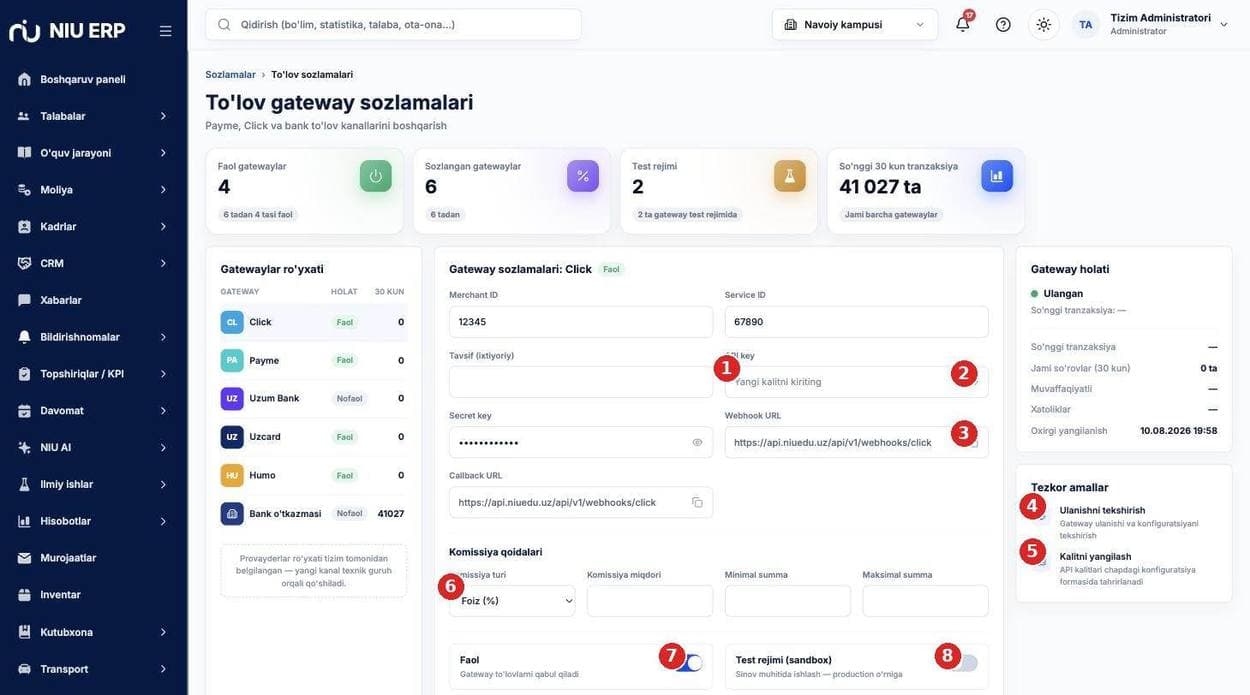The height and width of the screenshot is (695, 1250).
Task: Select the Bank o'tkazmasi gateway icon
Action: [232, 513]
